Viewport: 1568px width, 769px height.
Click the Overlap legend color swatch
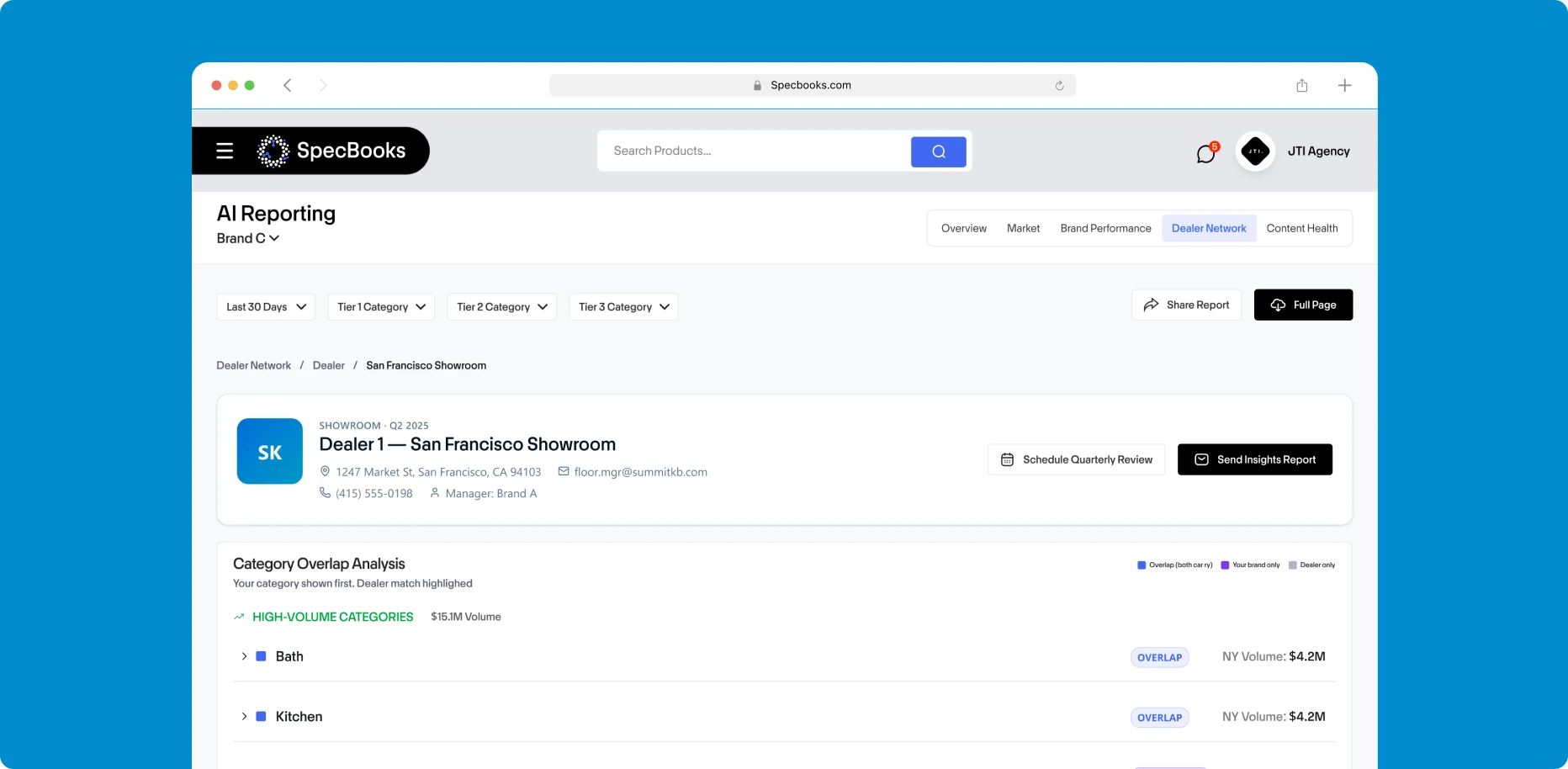(1142, 565)
